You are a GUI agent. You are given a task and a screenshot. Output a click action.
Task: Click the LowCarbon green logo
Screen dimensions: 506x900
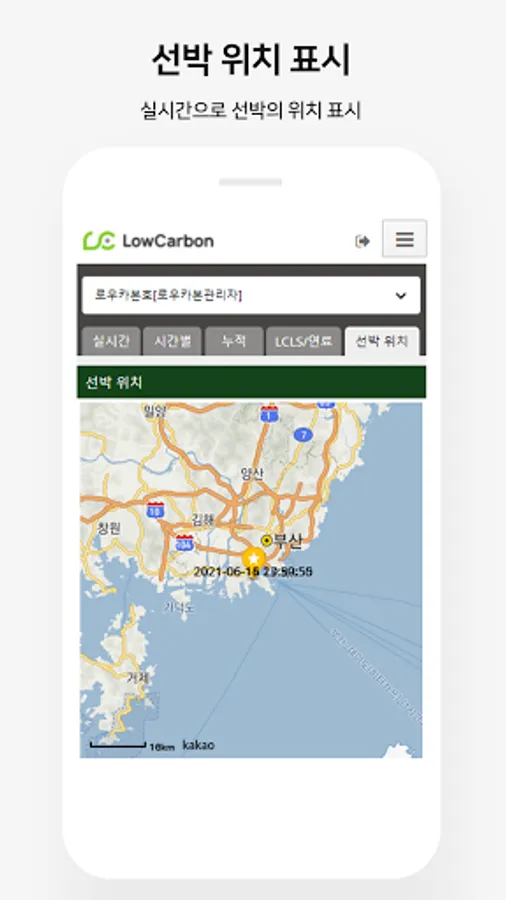(99, 241)
